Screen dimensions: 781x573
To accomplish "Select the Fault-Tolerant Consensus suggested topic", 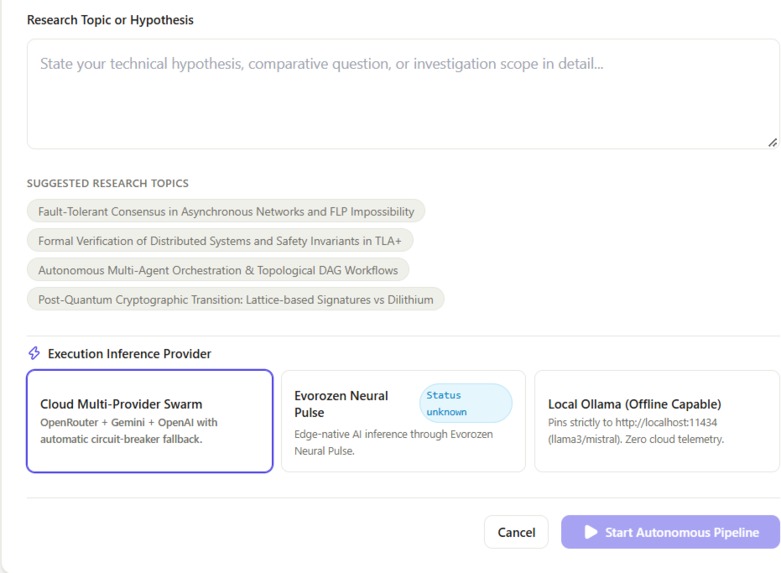I will [226, 211].
